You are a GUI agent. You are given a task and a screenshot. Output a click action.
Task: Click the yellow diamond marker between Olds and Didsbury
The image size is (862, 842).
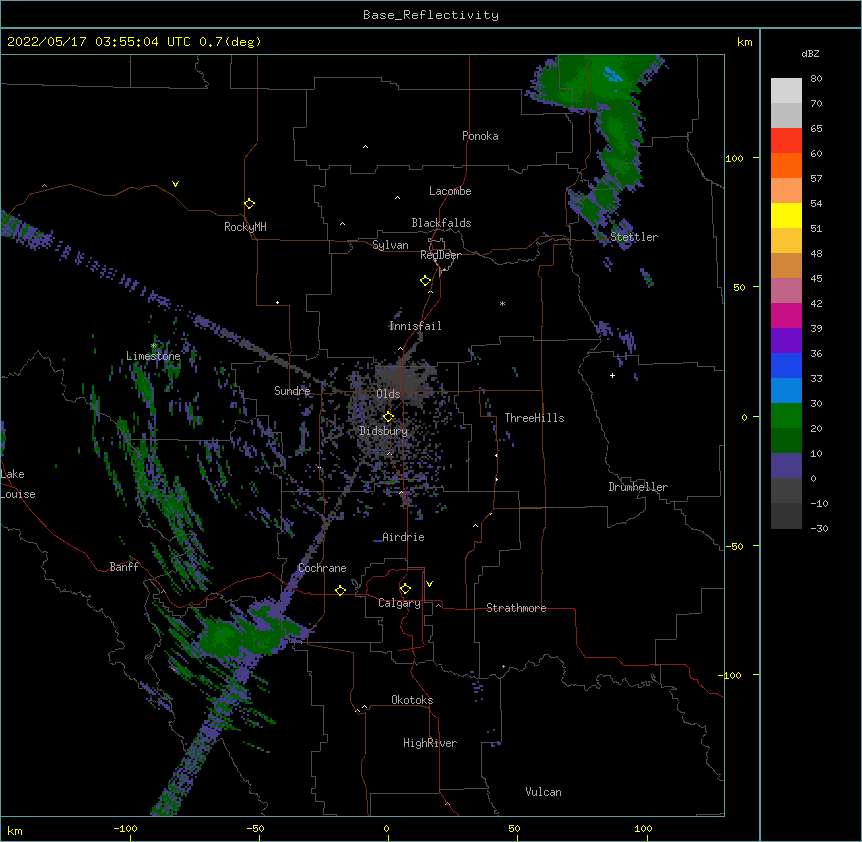pyautogui.click(x=388, y=417)
